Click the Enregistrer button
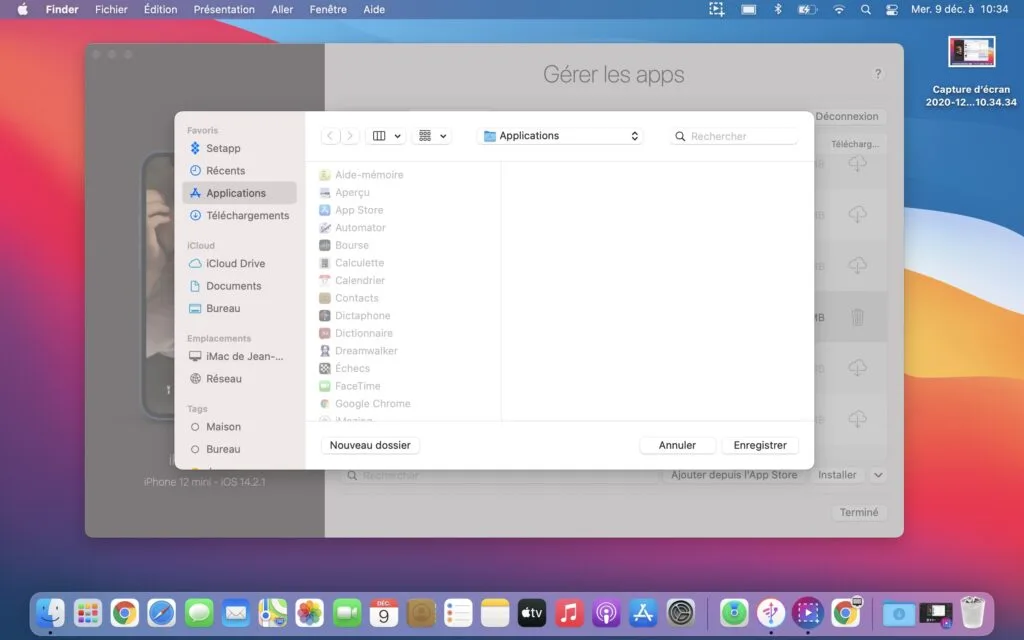Viewport: 1024px width, 640px height. coord(760,444)
